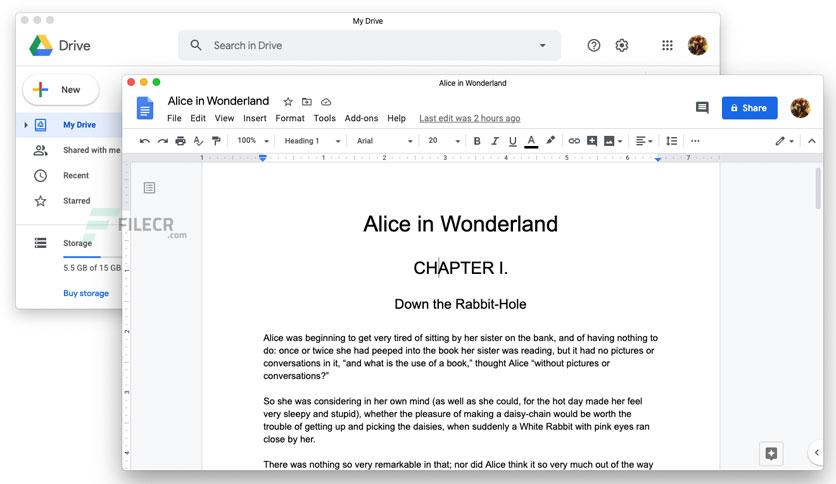Star the Alice in Wonderland document
Screen dimensions: 836x484
point(288,101)
